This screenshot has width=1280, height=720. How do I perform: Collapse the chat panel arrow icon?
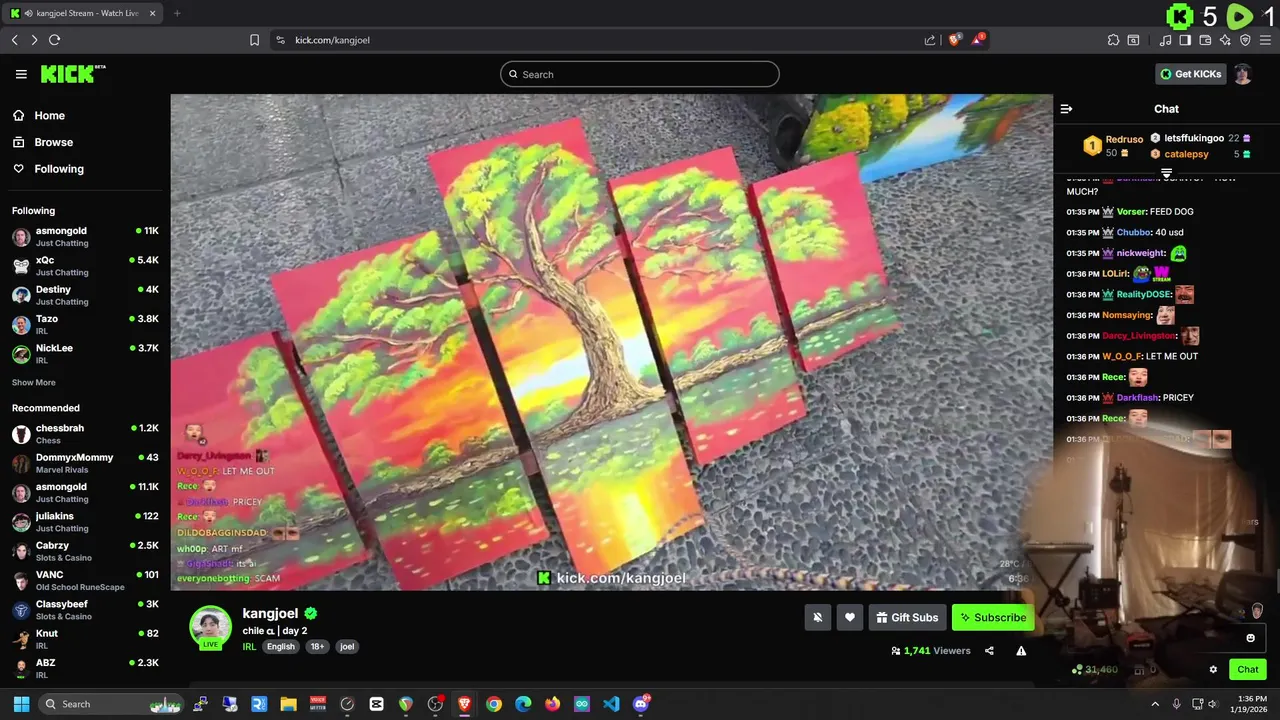[1066, 109]
